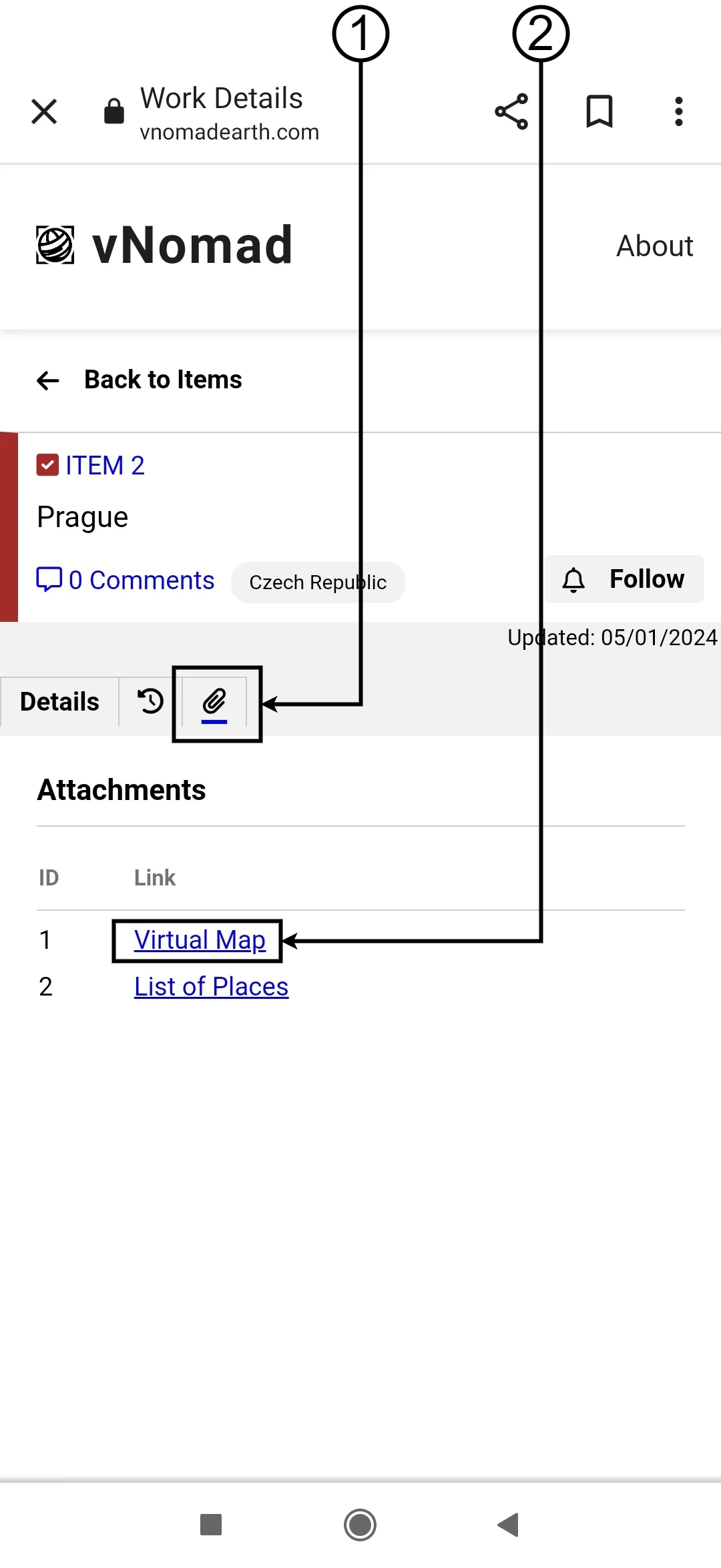Switch to the Details tab
The image size is (721, 1568).
coord(59,702)
